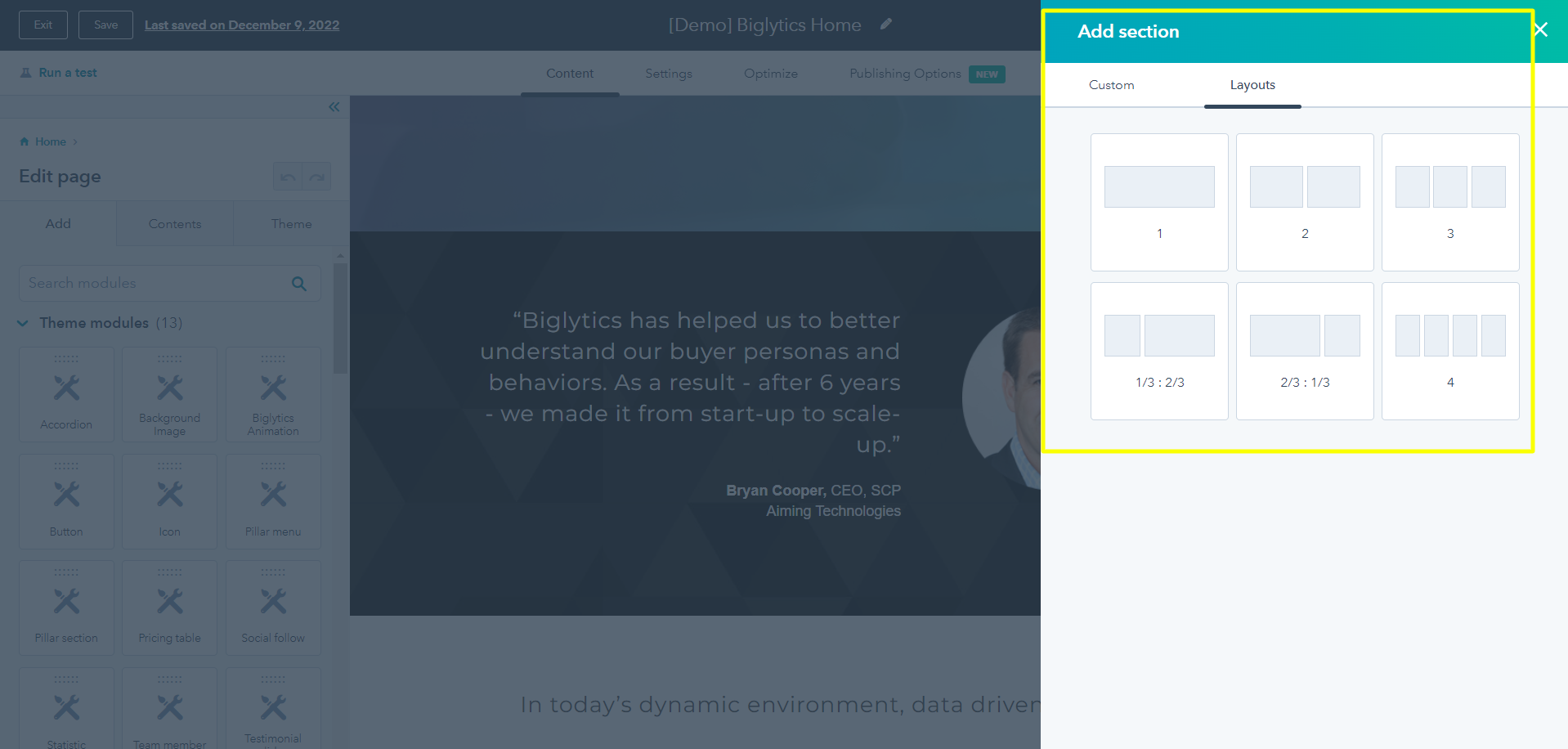The width and height of the screenshot is (1568, 749).
Task: Click the undo arrow icon
Action: click(287, 177)
